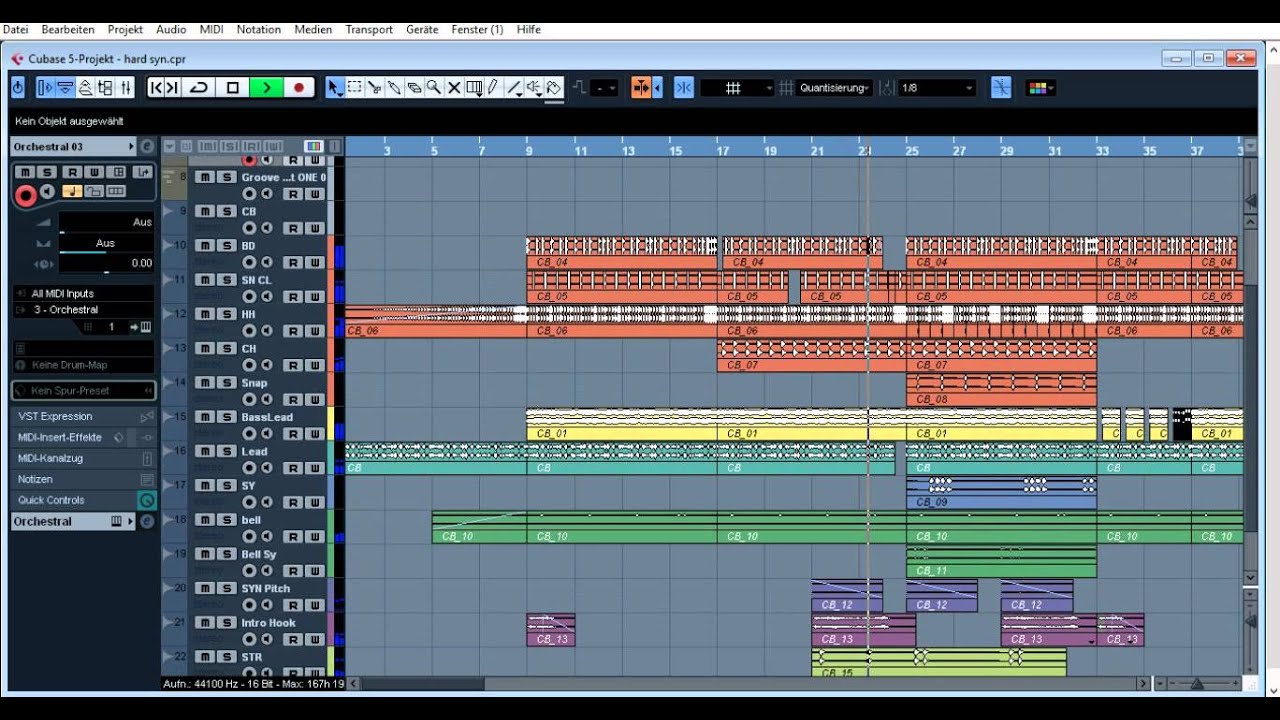Enable Write automation on BassLead track
This screenshot has width=1280, height=720.
pos(315,434)
